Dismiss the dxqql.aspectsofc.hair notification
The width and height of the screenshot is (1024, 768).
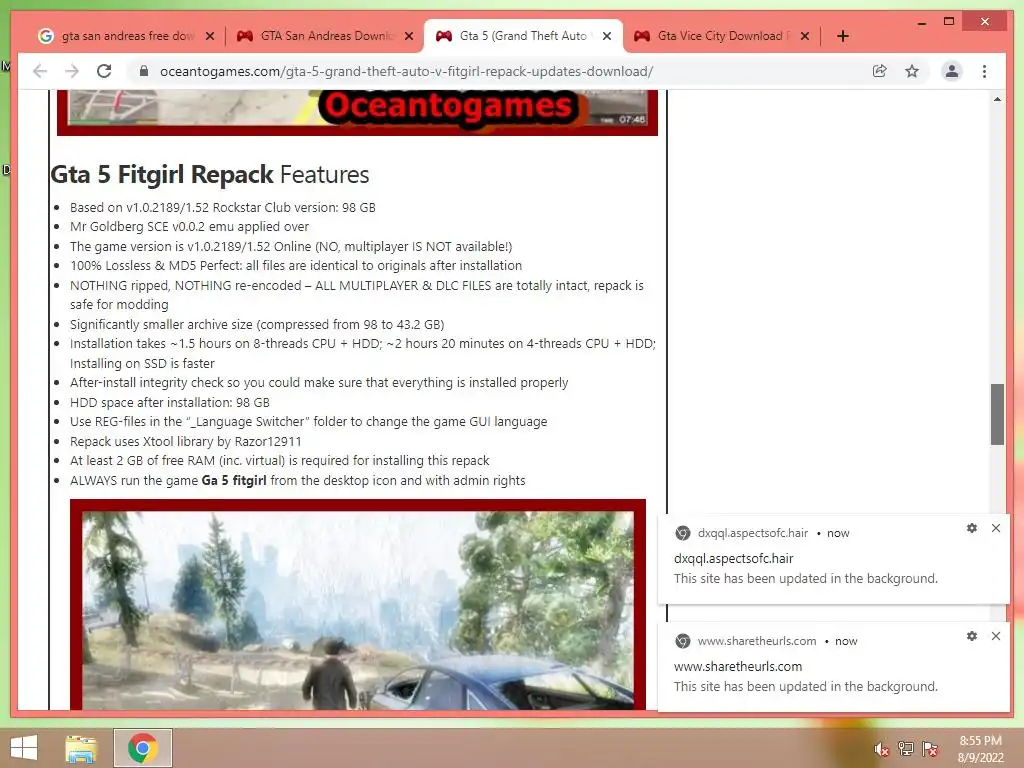(x=996, y=528)
